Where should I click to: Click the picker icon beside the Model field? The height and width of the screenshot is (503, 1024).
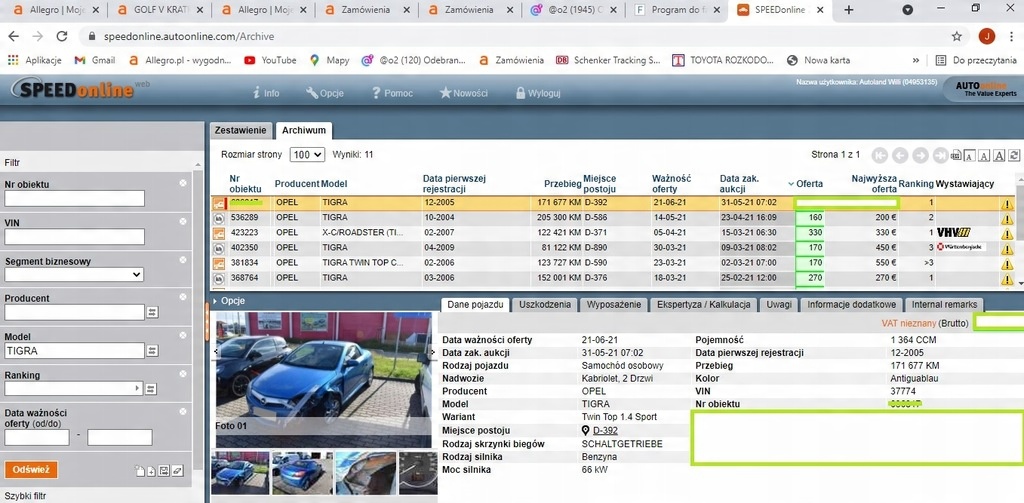153,352
